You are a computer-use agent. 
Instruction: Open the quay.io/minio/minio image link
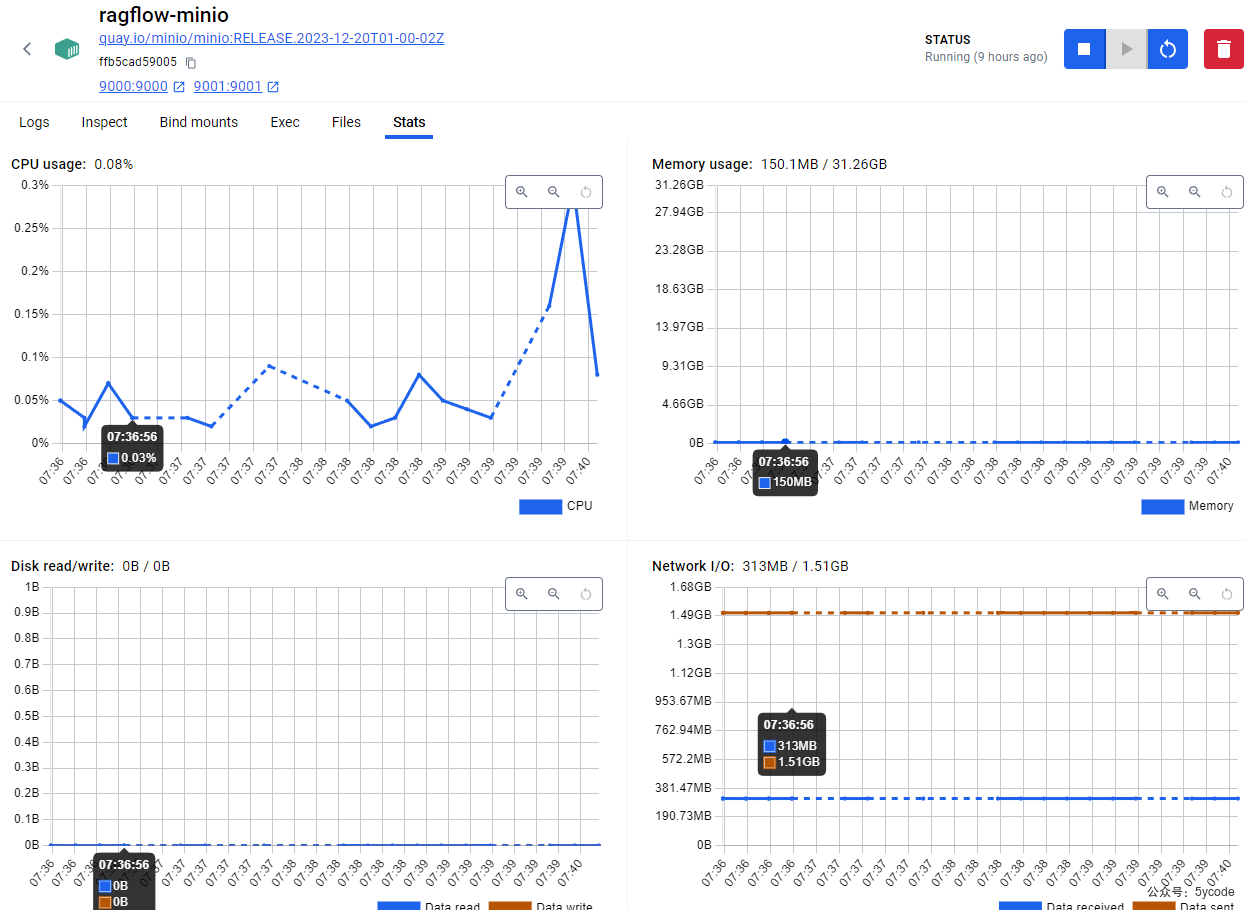point(271,39)
